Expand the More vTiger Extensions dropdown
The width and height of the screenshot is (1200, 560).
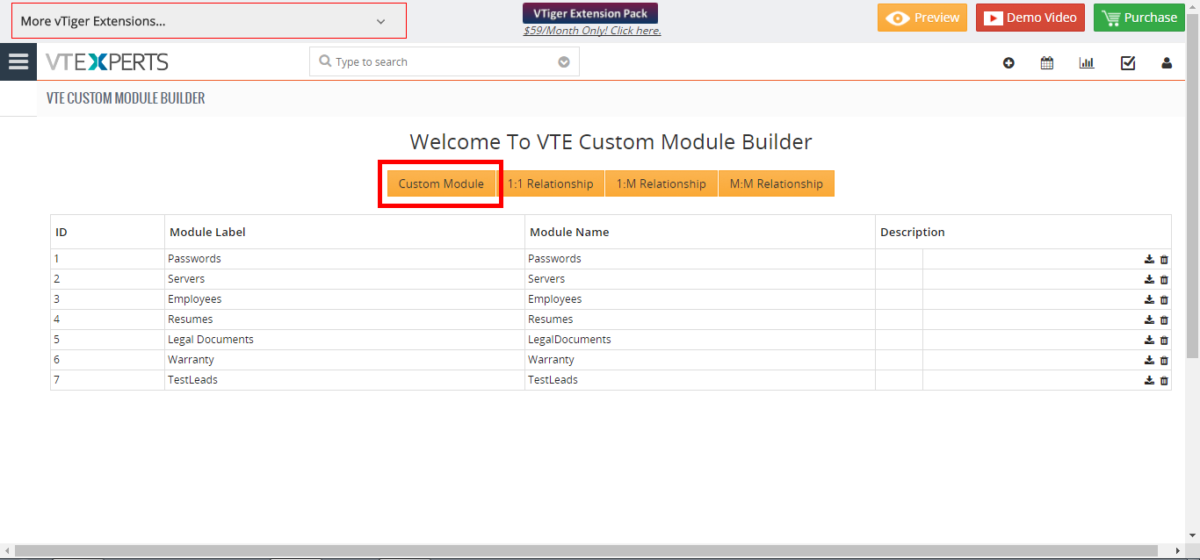point(209,21)
